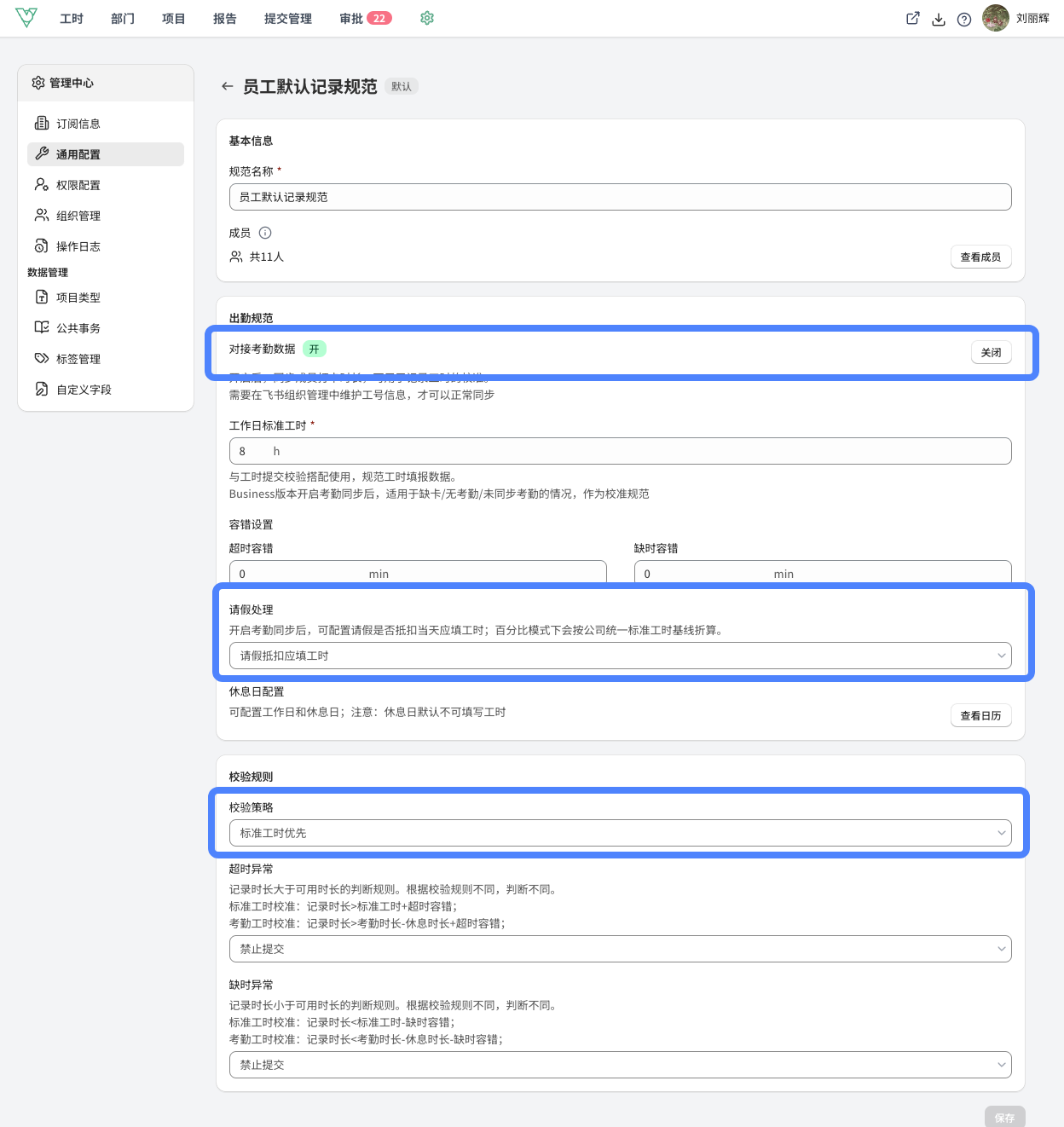Select 通用配置 in the sidebar
Screen dimensions: 1064x1127
point(106,154)
